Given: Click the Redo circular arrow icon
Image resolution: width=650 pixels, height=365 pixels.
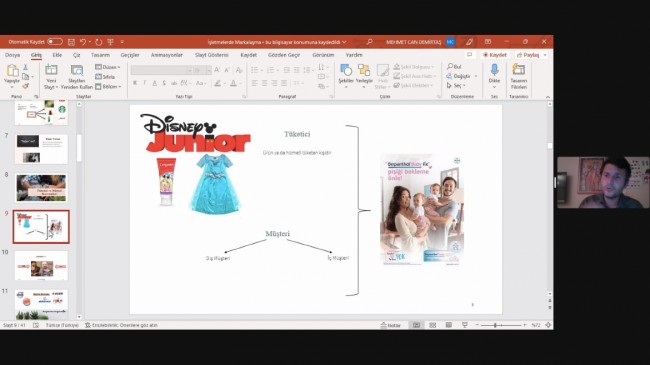Looking at the screenshot, I should 98,42.
